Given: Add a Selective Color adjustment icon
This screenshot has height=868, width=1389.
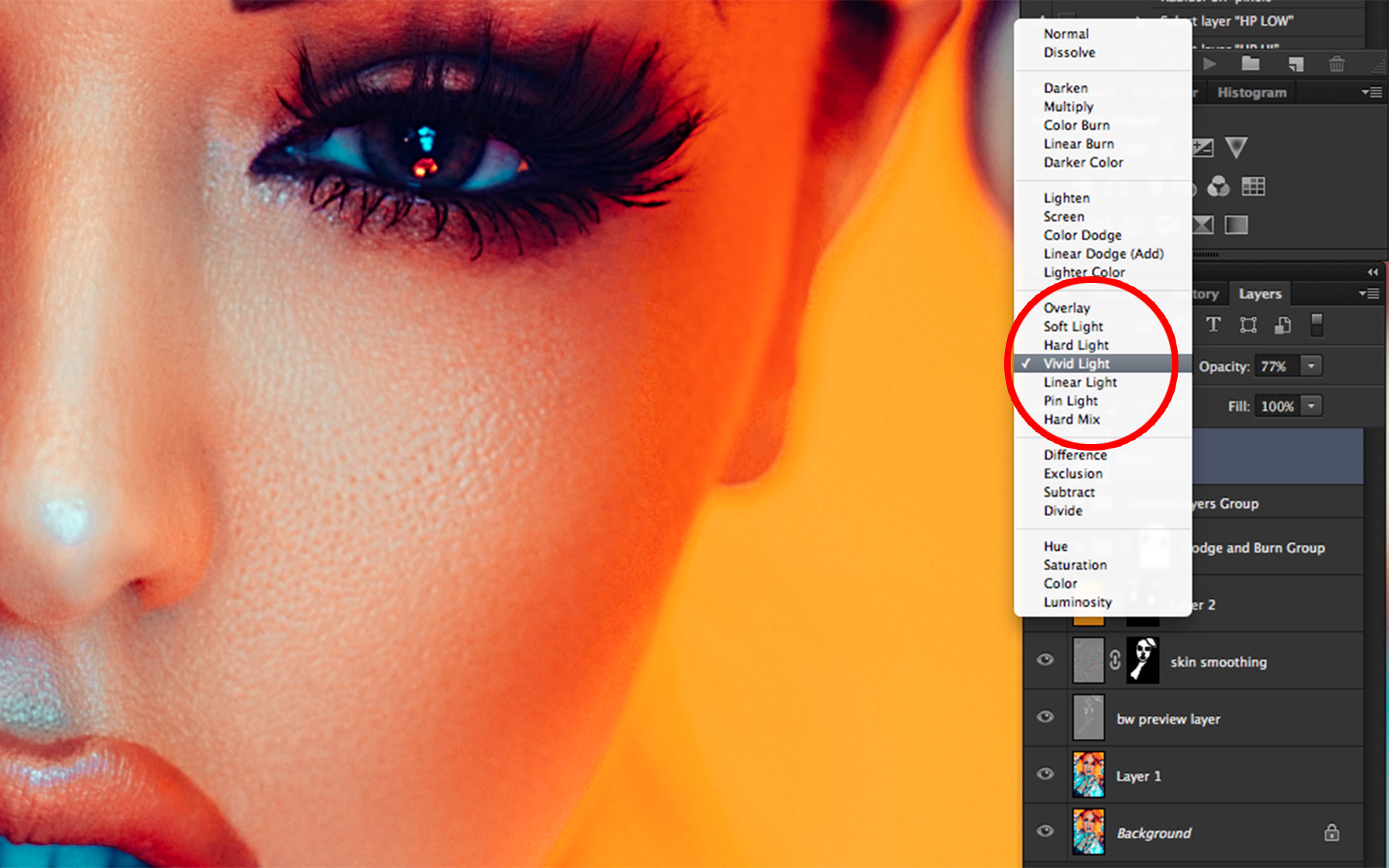Looking at the screenshot, I should (1203, 225).
